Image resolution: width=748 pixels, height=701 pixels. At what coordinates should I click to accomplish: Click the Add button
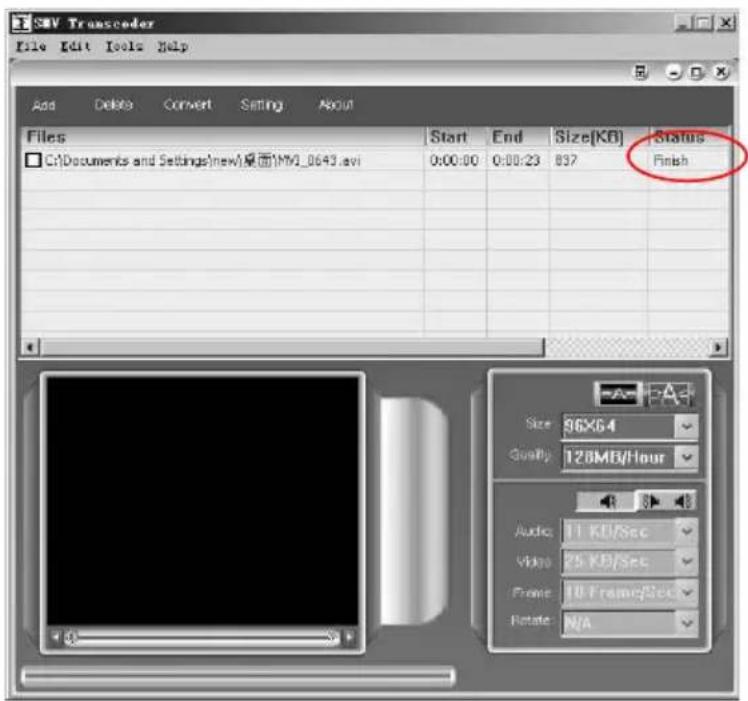tap(44, 105)
